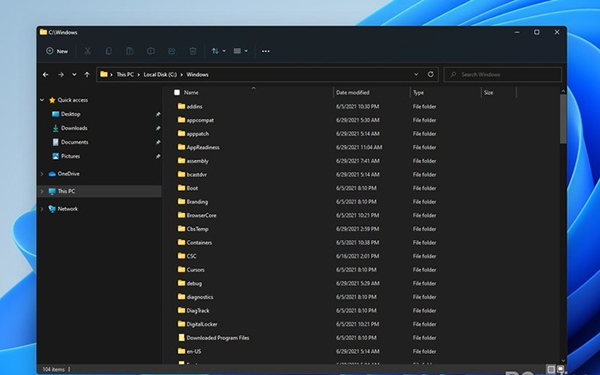The height and width of the screenshot is (375, 600).
Task: Select the bcastdvr folder
Action: point(197,174)
